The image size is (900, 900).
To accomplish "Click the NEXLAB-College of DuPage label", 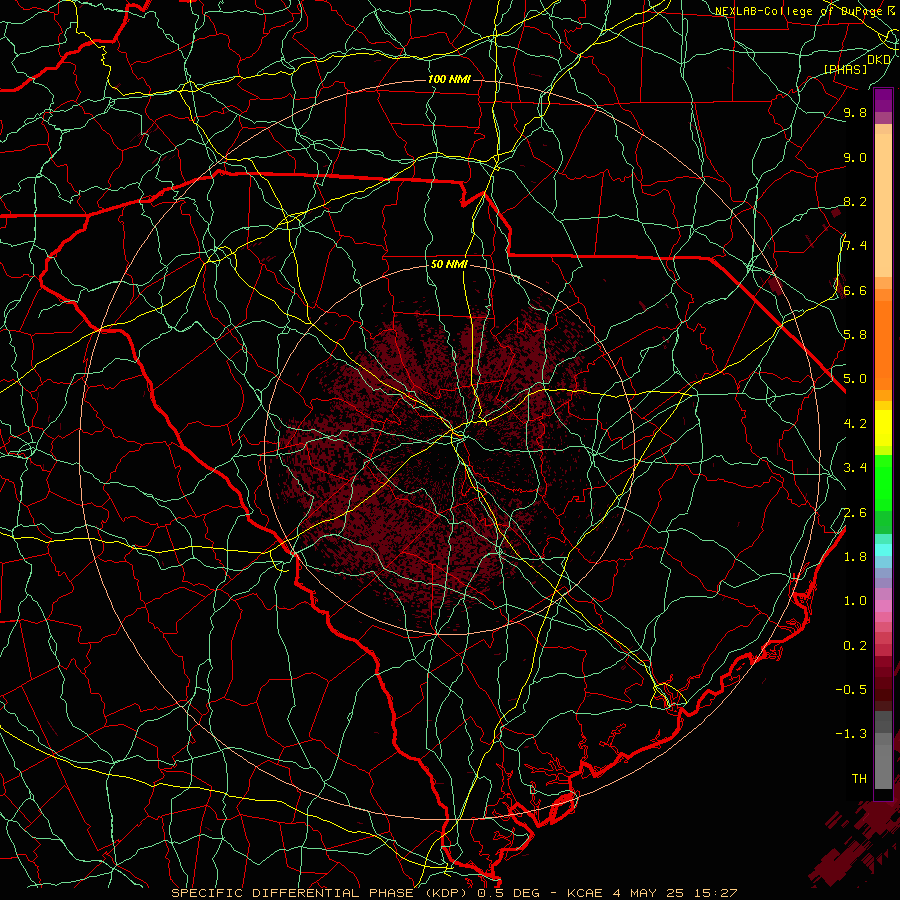I will tap(807, 11).
